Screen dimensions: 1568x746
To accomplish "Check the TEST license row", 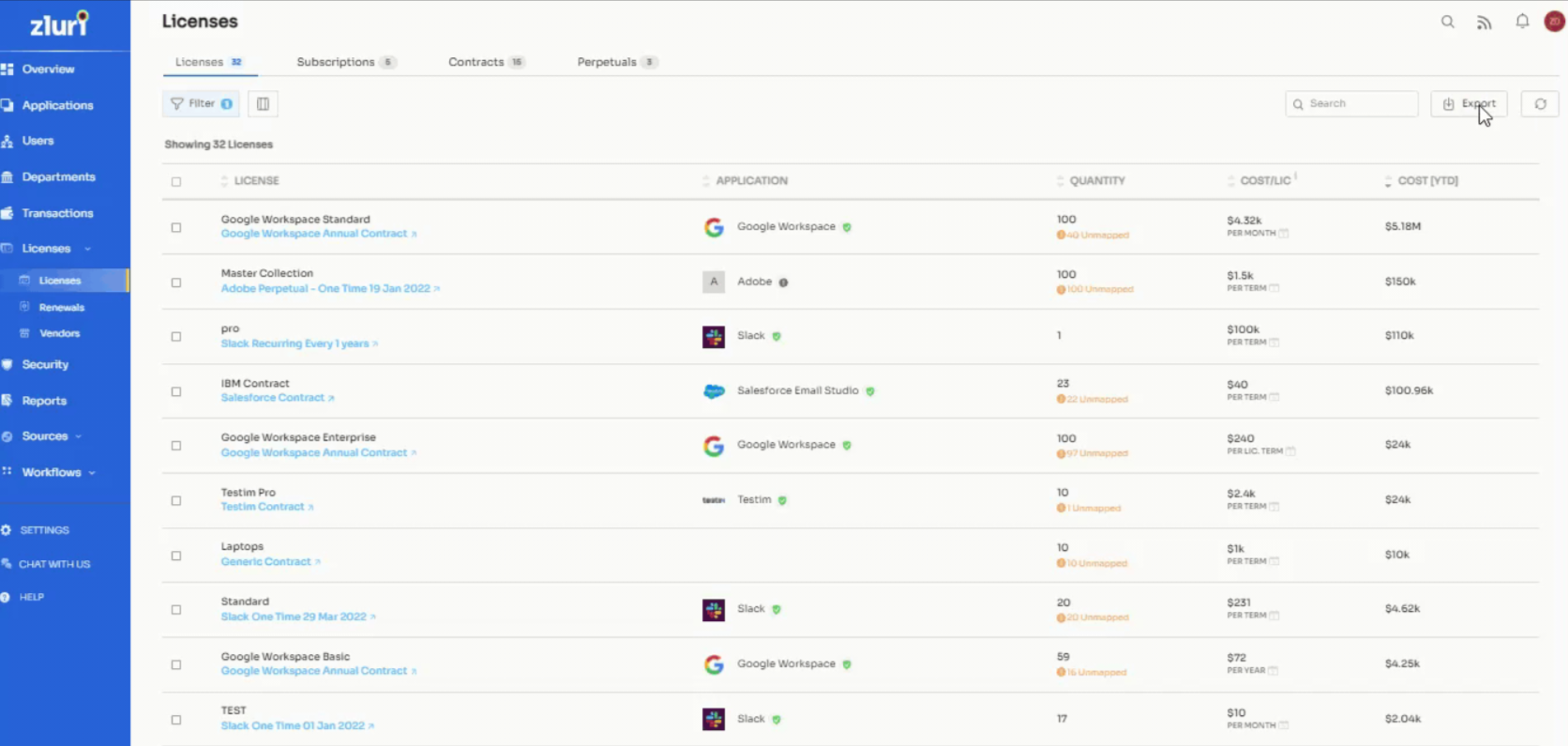I will click(176, 720).
